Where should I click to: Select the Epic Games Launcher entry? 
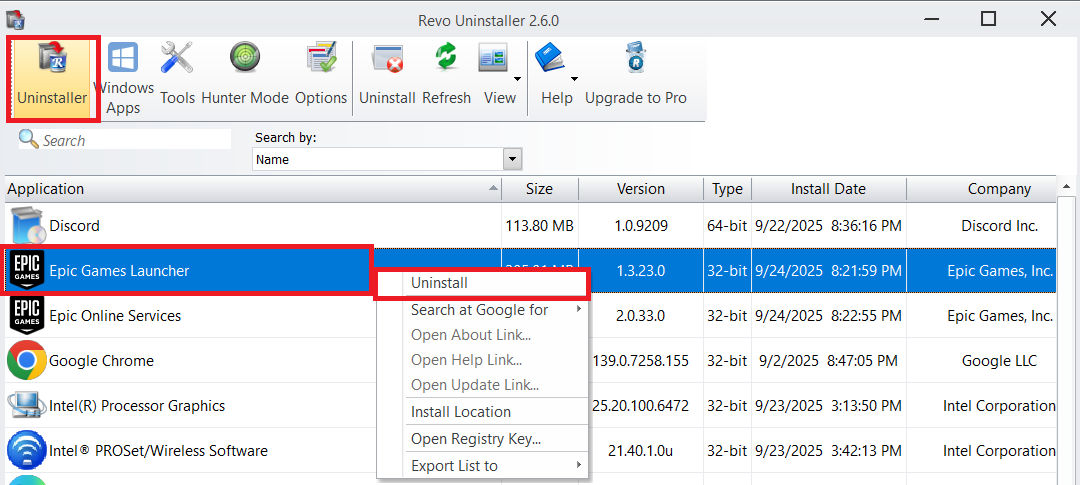(119, 271)
